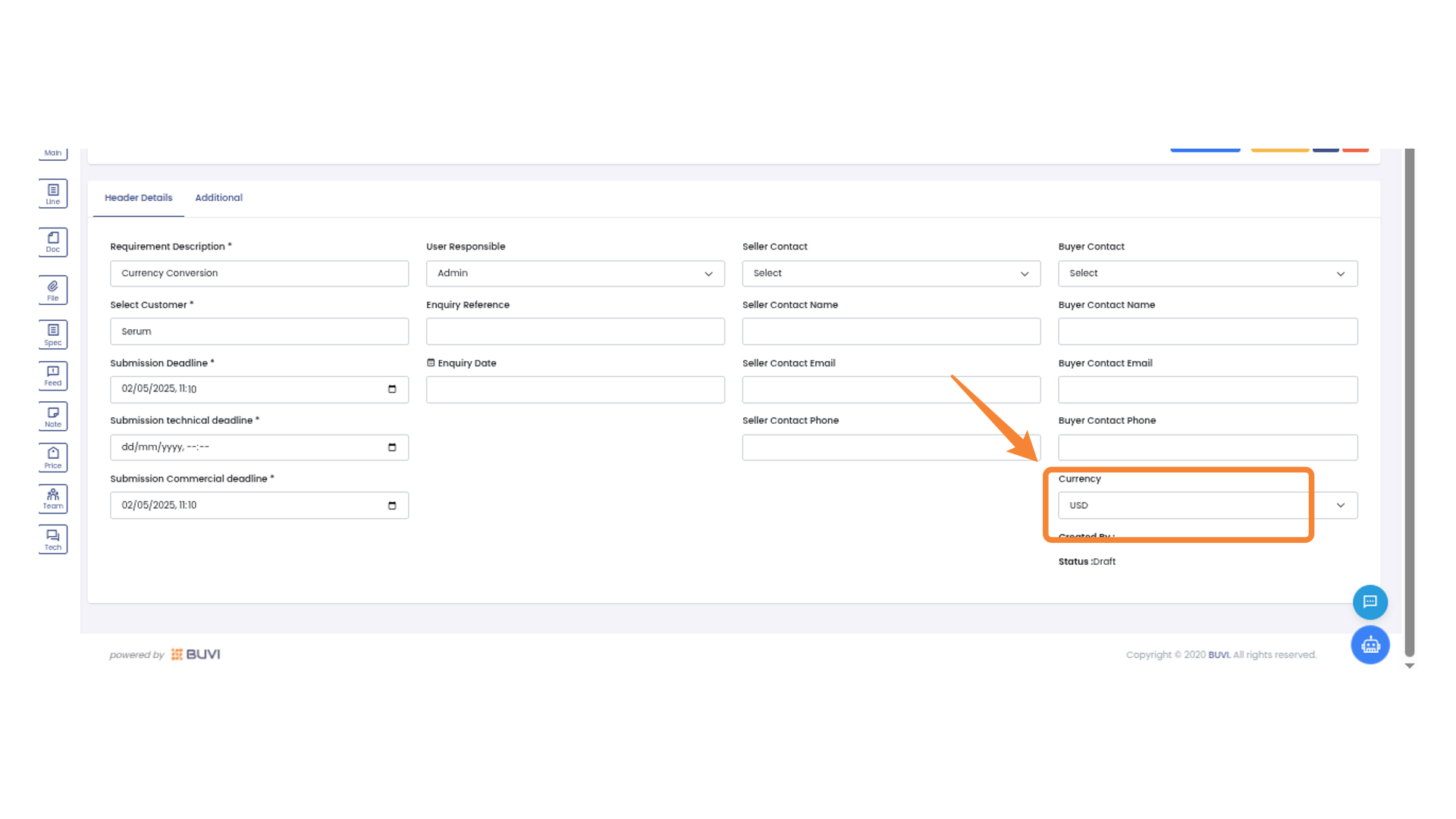The width and height of the screenshot is (1456, 819).
Task: Open the Feed sidebar icon
Action: point(53,375)
